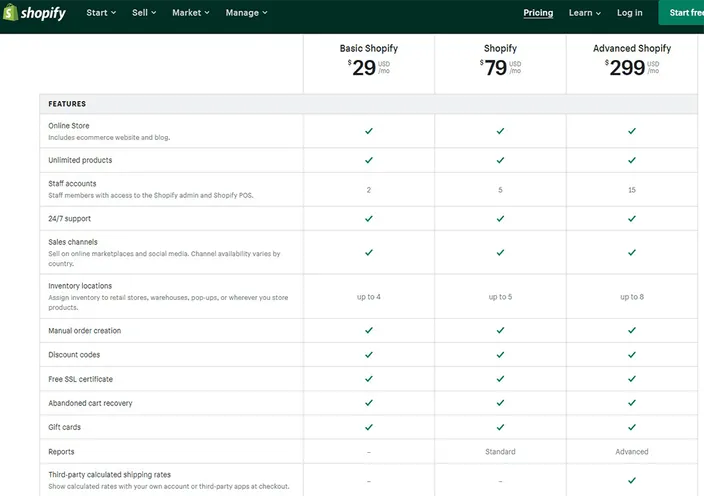The image size is (704, 496).
Task: Click Staff accounts value 2
Action: click(369, 190)
